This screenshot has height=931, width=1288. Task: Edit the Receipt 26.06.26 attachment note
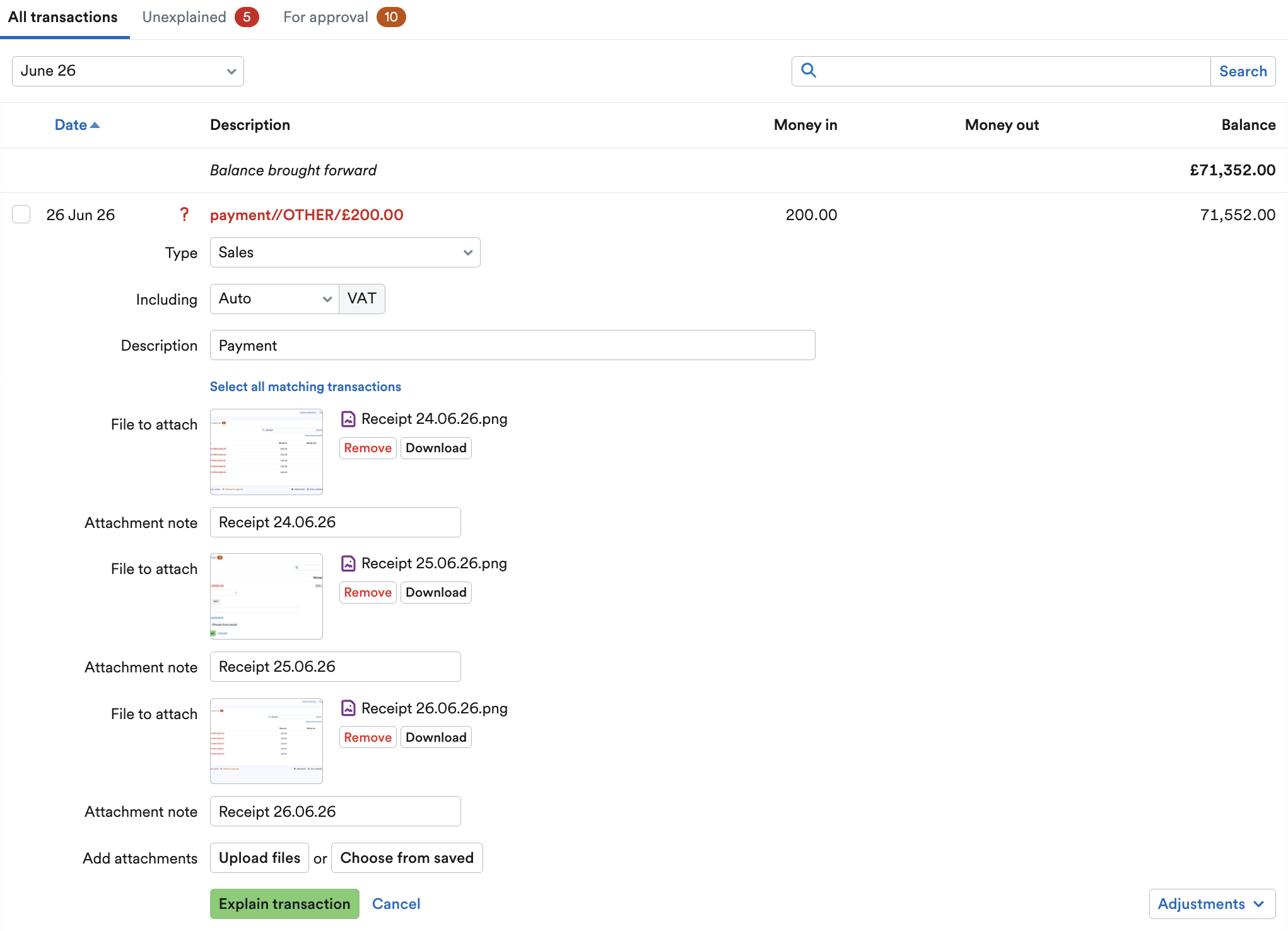click(335, 811)
